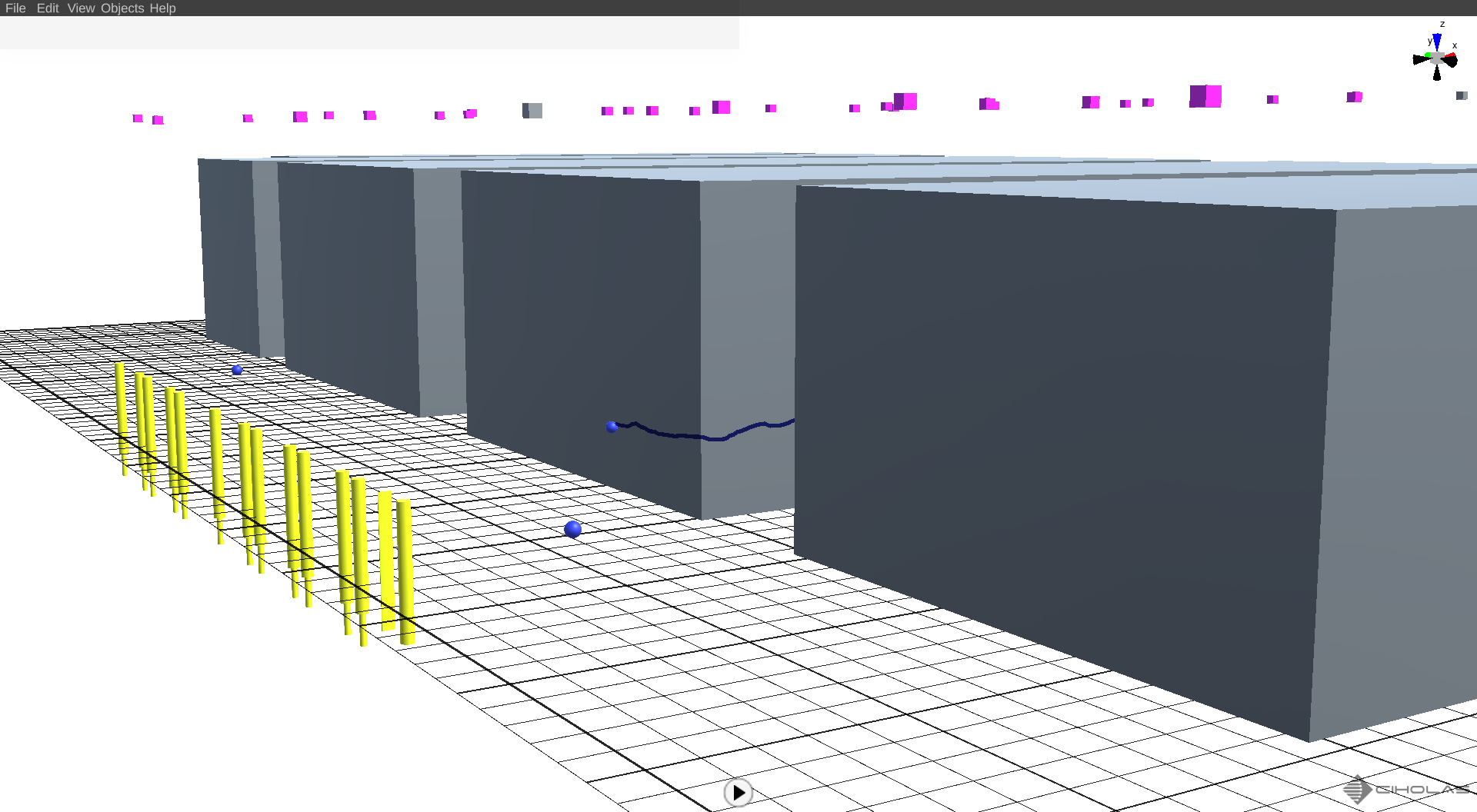Select the gray cube among the magenta markers
Viewport: 1477px width, 812px height.
tap(532, 111)
